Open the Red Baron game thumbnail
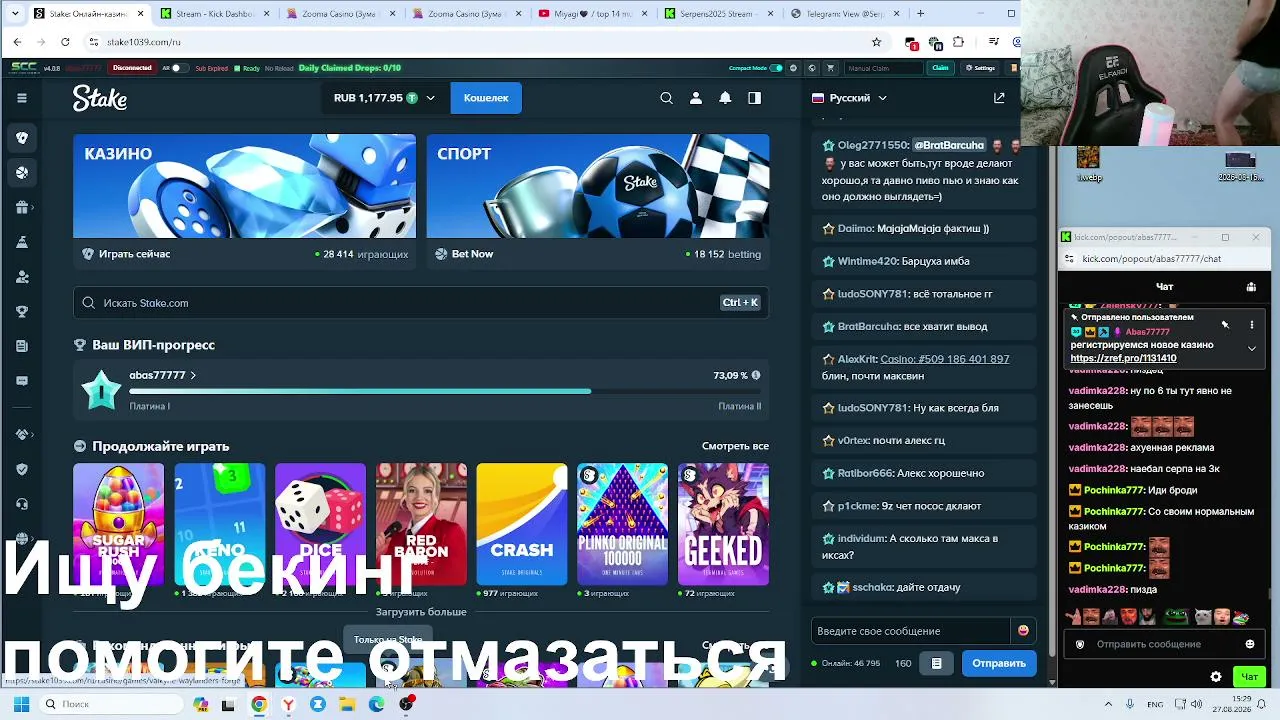The image size is (1280, 720). tap(421, 524)
